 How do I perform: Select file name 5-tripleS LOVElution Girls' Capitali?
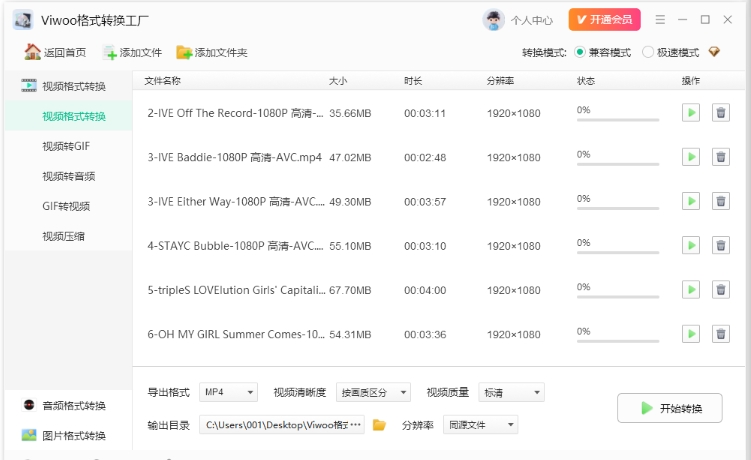pyautogui.click(x=237, y=290)
